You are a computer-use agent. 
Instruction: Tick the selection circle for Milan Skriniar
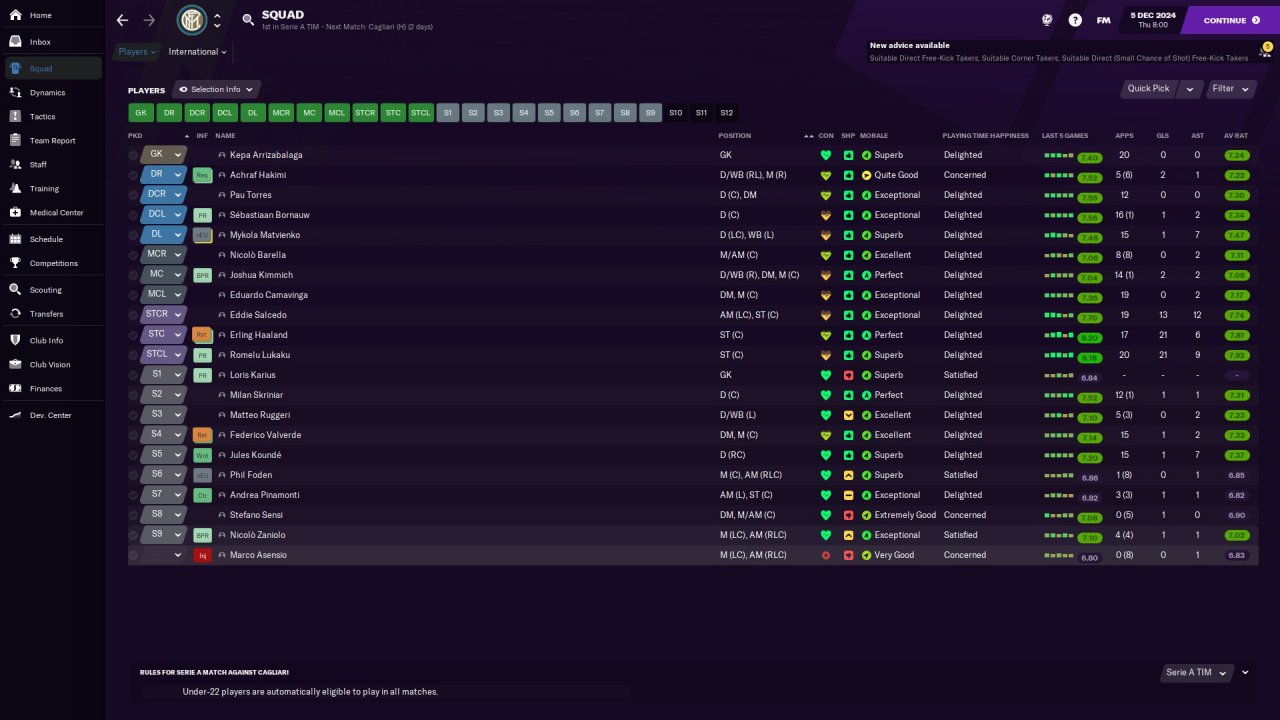click(133, 395)
